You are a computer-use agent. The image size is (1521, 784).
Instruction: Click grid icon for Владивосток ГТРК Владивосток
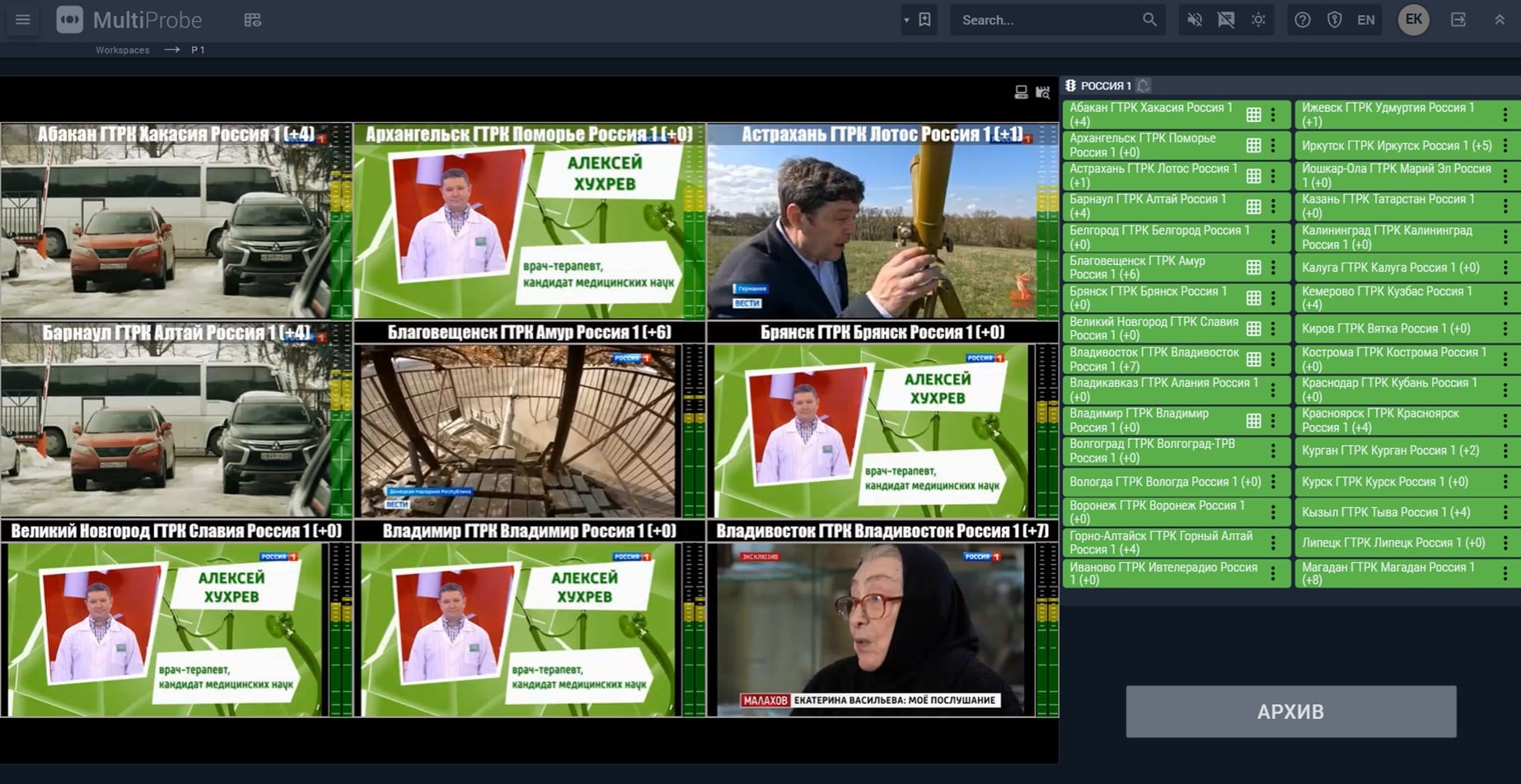pyautogui.click(x=1253, y=359)
